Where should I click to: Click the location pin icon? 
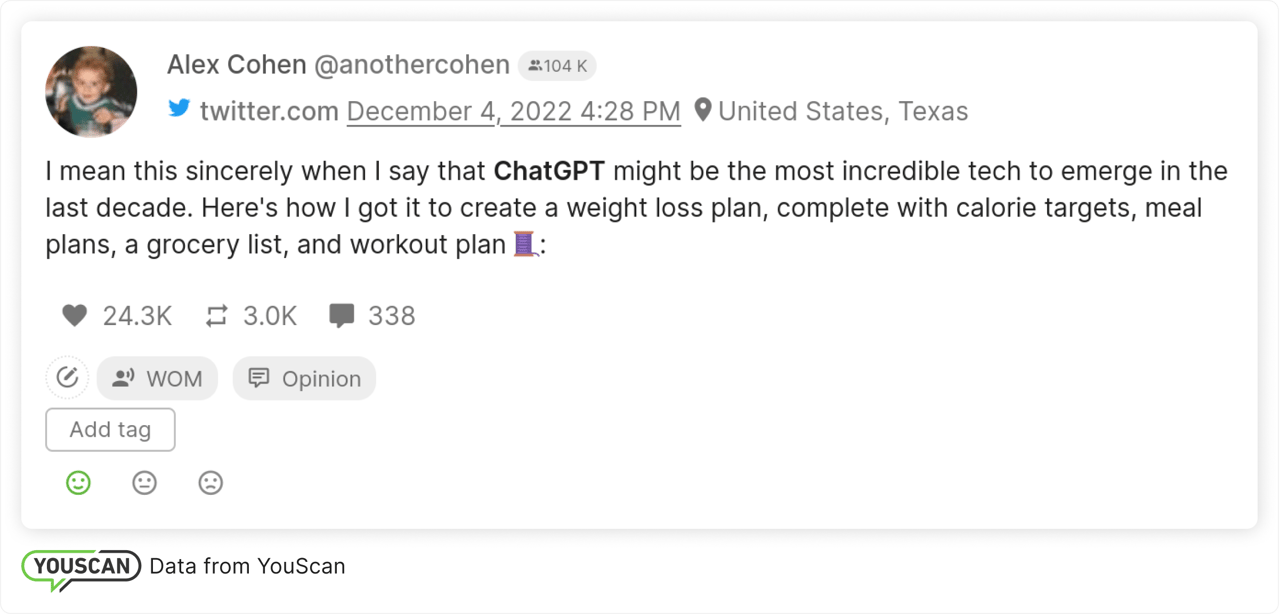click(703, 110)
